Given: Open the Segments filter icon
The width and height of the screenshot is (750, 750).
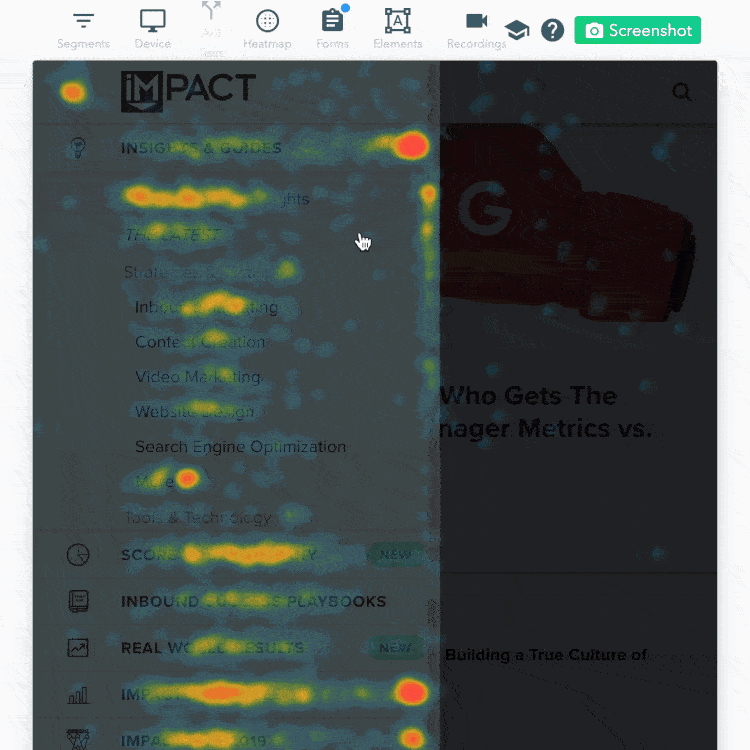Looking at the screenshot, I should 84,21.
